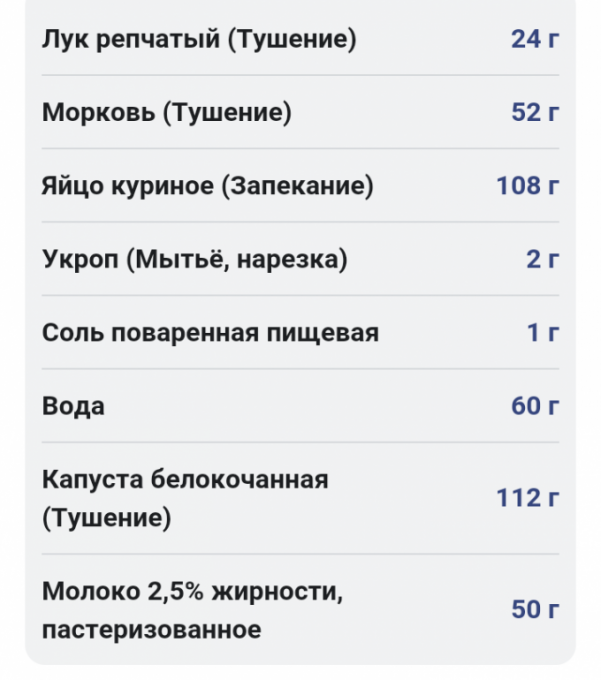The width and height of the screenshot is (601, 680).
Task: Open the 'Соль поваренная пищевая' ingredient
Action: coord(210,333)
